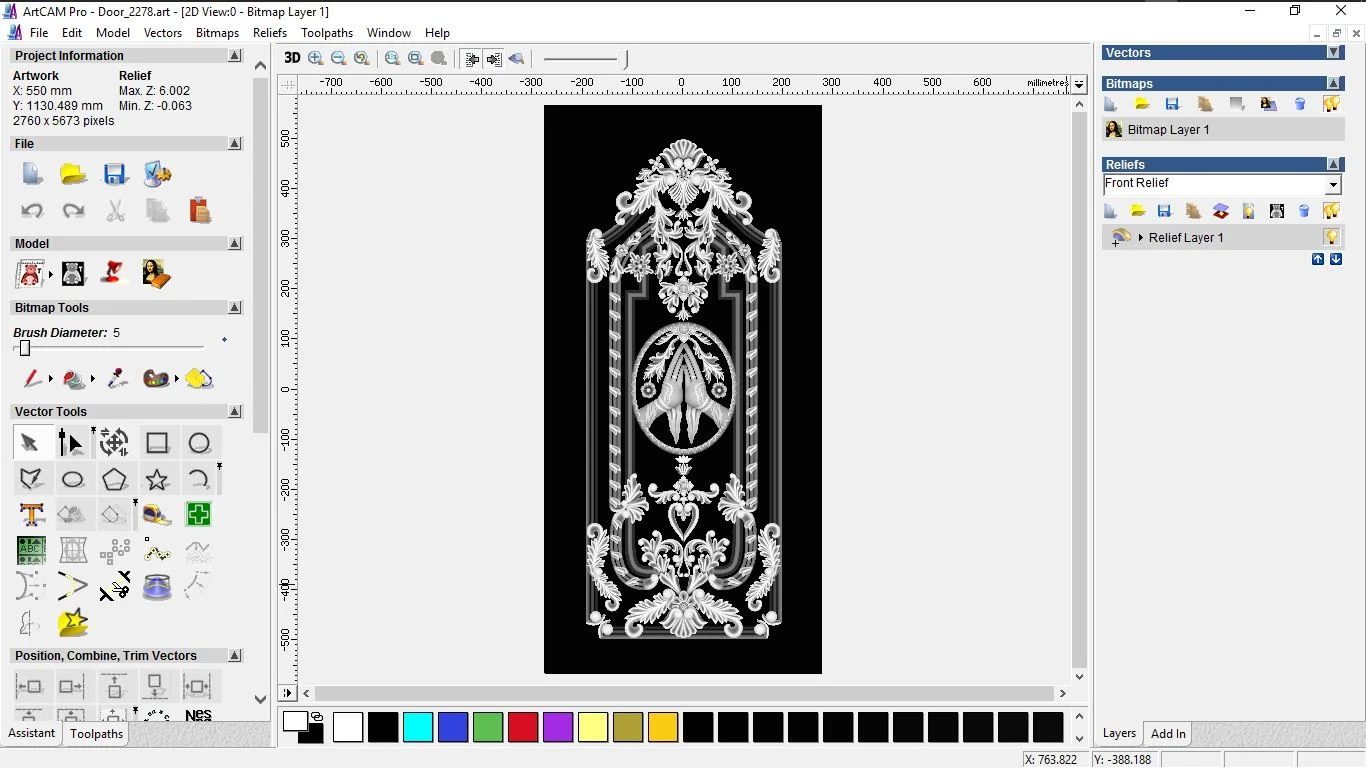1366x768 pixels.
Task: Switch to the Toolpaths bottom tab
Action: (96, 733)
